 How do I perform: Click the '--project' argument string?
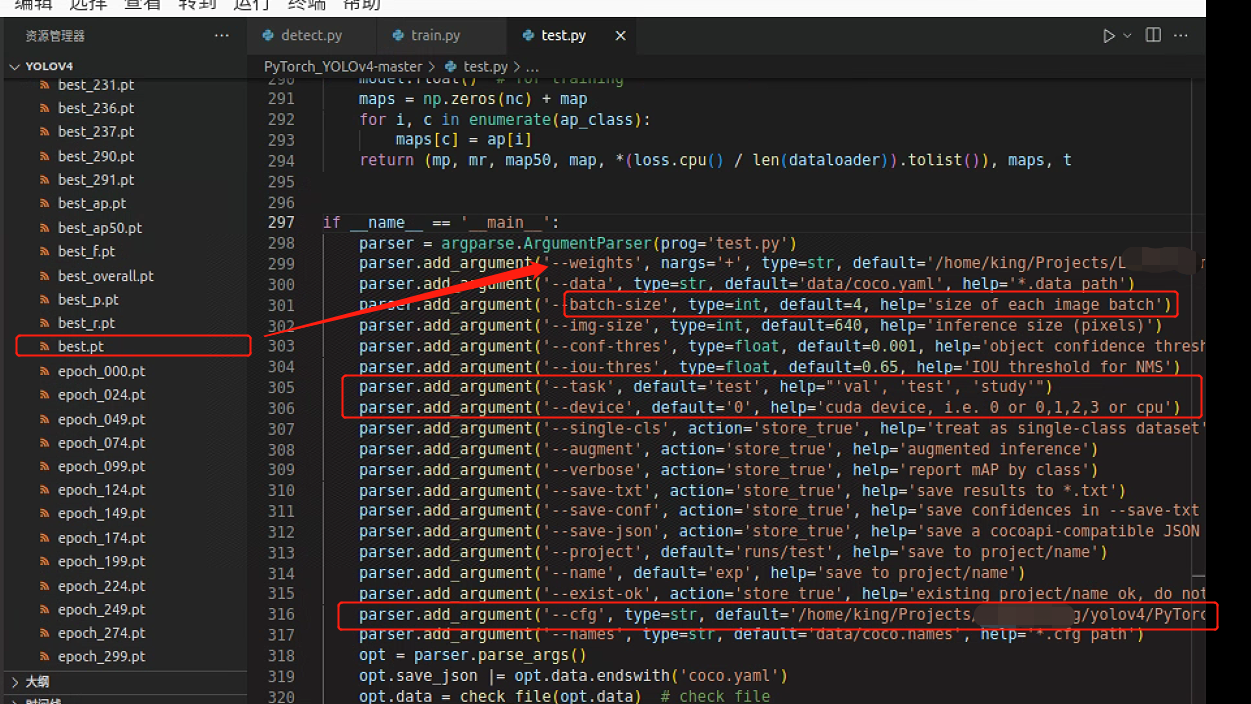click(597, 552)
